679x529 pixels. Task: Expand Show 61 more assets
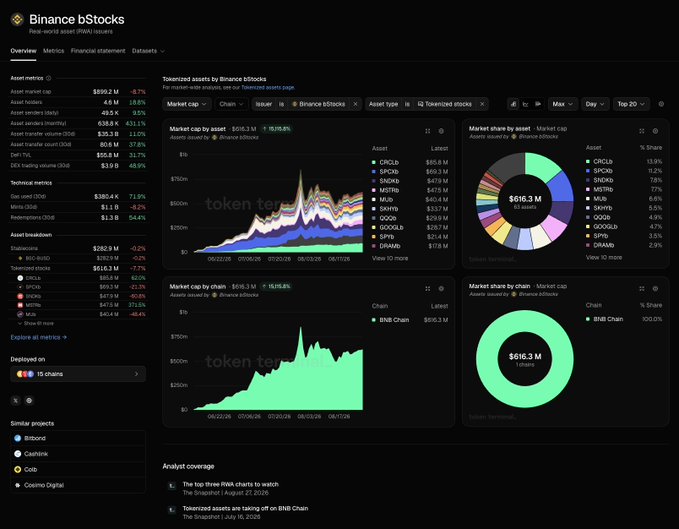tap(36, 323)
